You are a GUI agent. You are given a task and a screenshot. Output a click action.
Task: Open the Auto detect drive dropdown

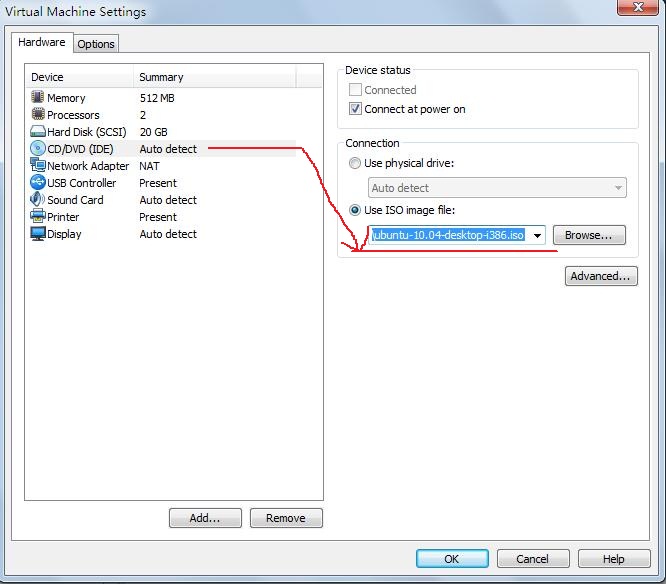497,188
